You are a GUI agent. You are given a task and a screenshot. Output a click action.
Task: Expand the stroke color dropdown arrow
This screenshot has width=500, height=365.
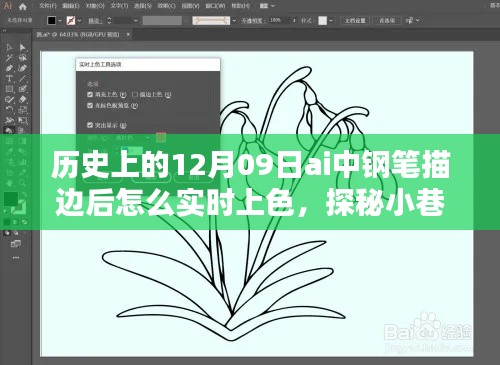tap(79, 21)
